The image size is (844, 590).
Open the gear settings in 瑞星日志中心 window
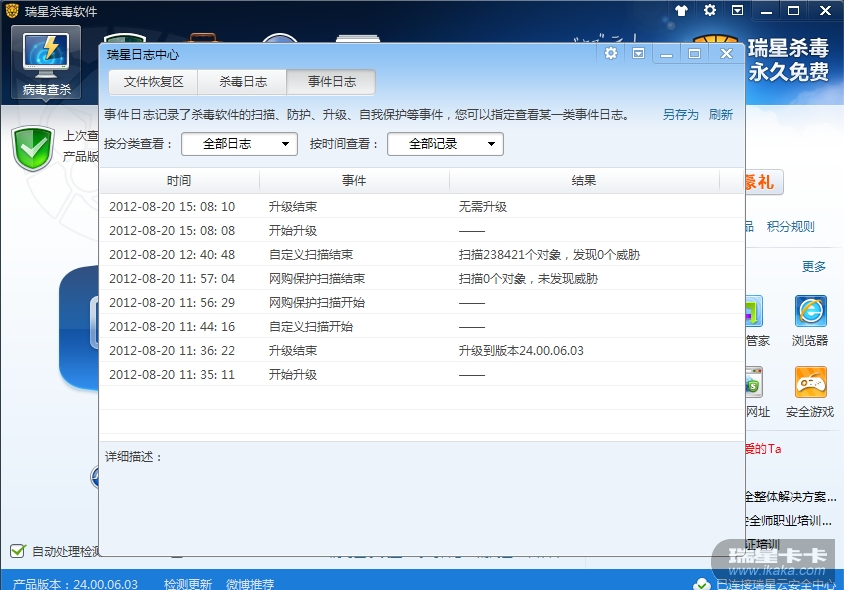(x=610, y=54)
